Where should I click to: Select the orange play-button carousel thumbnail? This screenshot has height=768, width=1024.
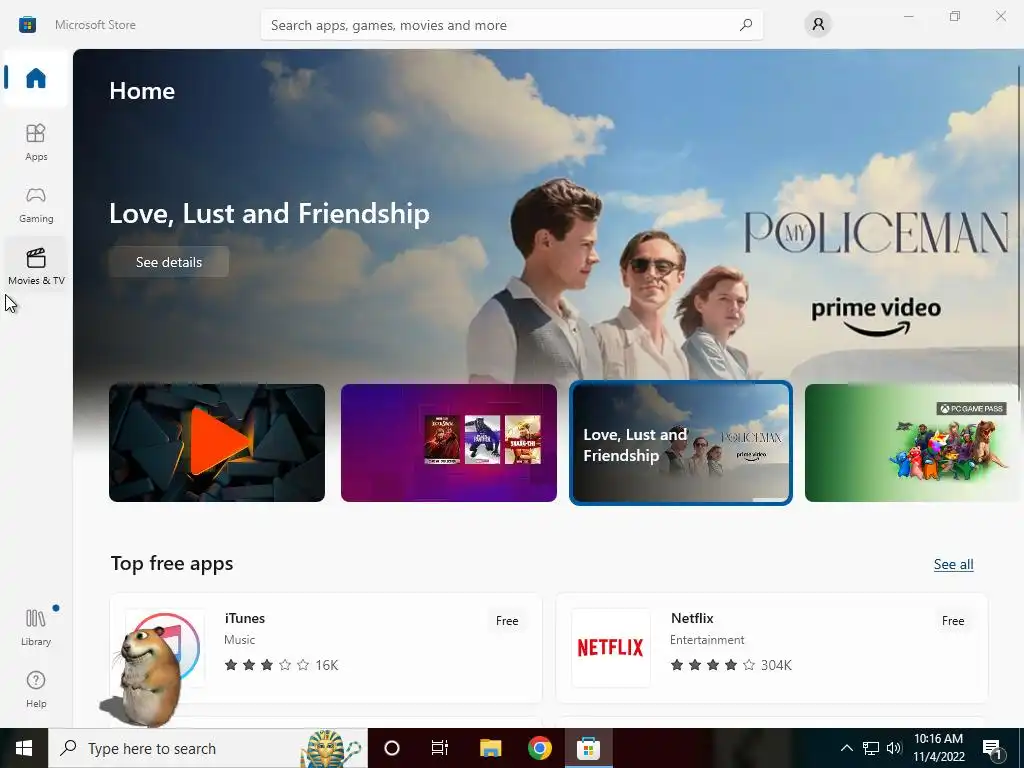point(217,443)
